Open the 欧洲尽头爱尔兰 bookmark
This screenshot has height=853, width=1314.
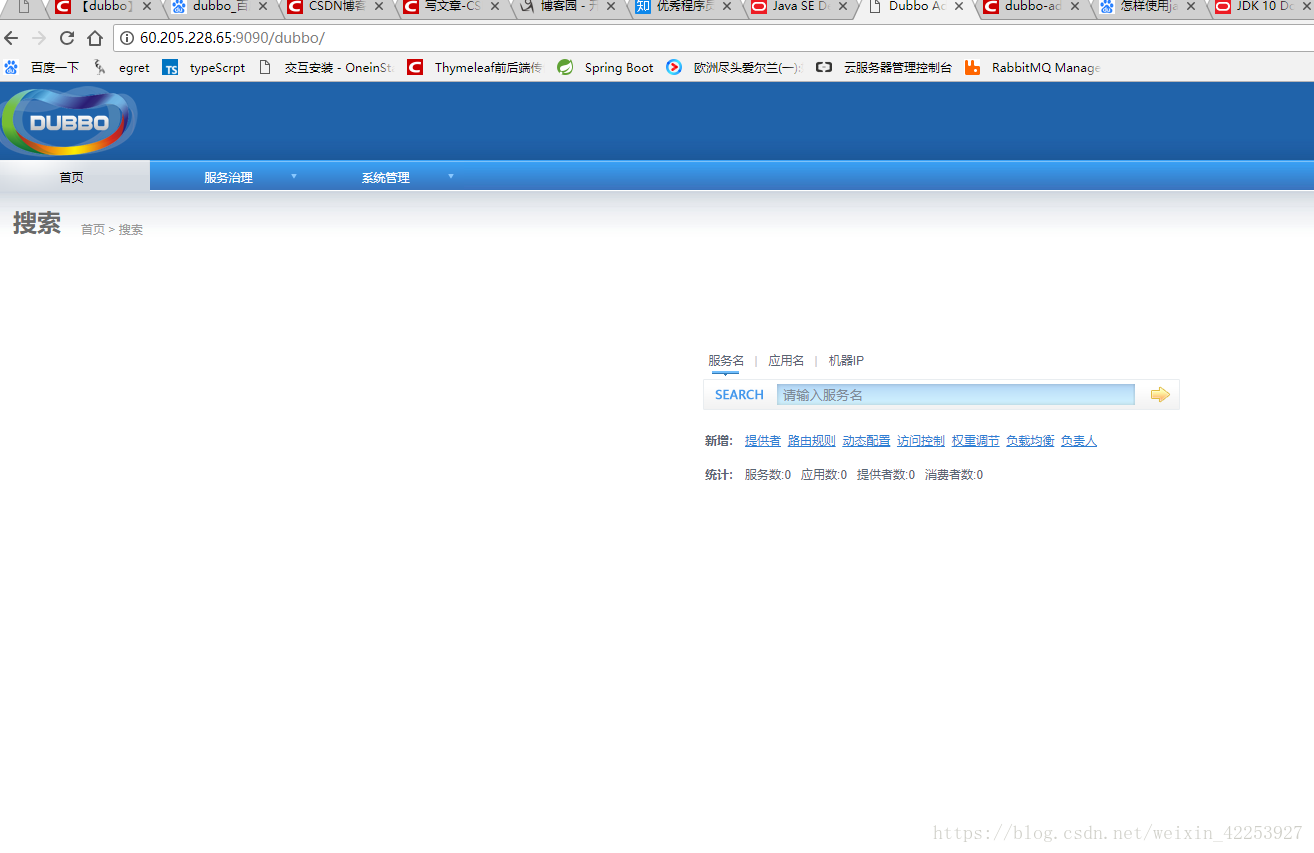[735, 68]
